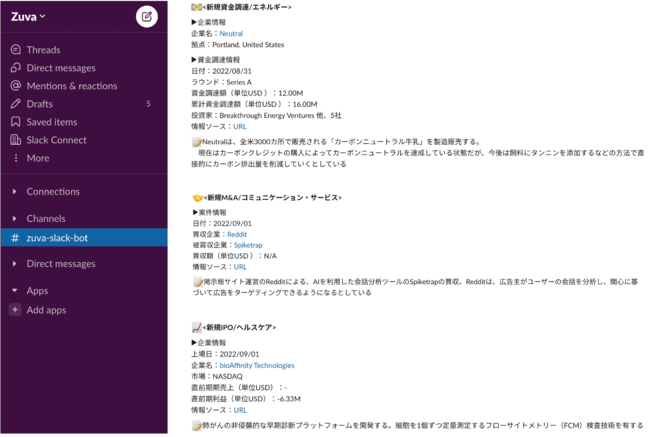Image resolution: width=650 pixels, height=437 pixels.
Task: Click the Drafts pencil icon
Action: (x=16, y=104)
